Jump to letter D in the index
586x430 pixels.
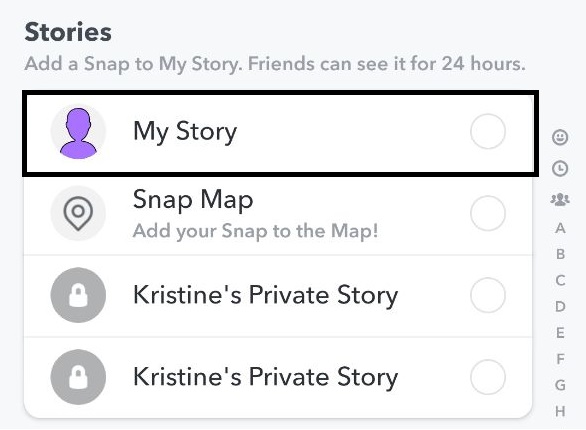[560, 306]
